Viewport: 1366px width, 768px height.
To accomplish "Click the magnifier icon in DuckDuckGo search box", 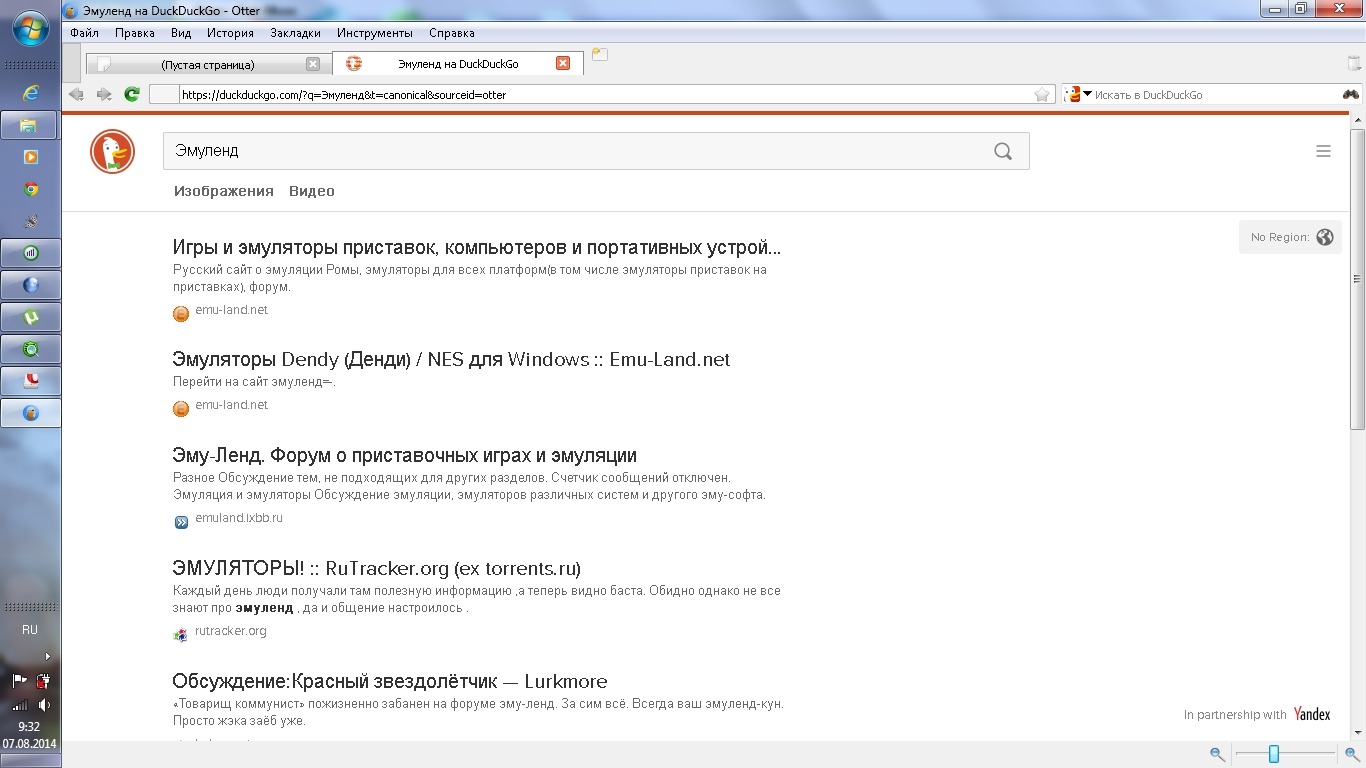I will coord(1003,152).
